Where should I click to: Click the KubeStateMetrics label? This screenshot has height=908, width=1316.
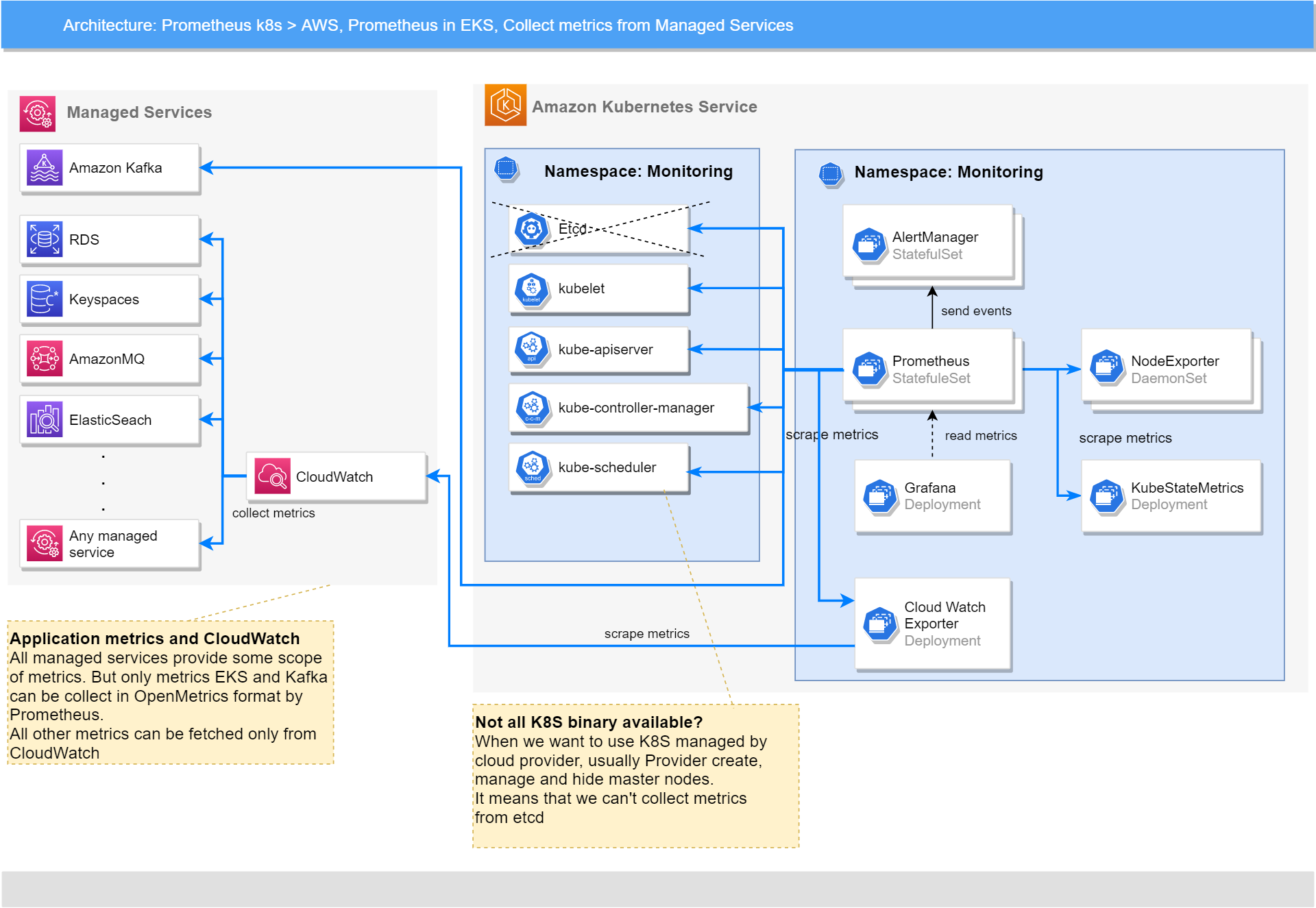1187,488
